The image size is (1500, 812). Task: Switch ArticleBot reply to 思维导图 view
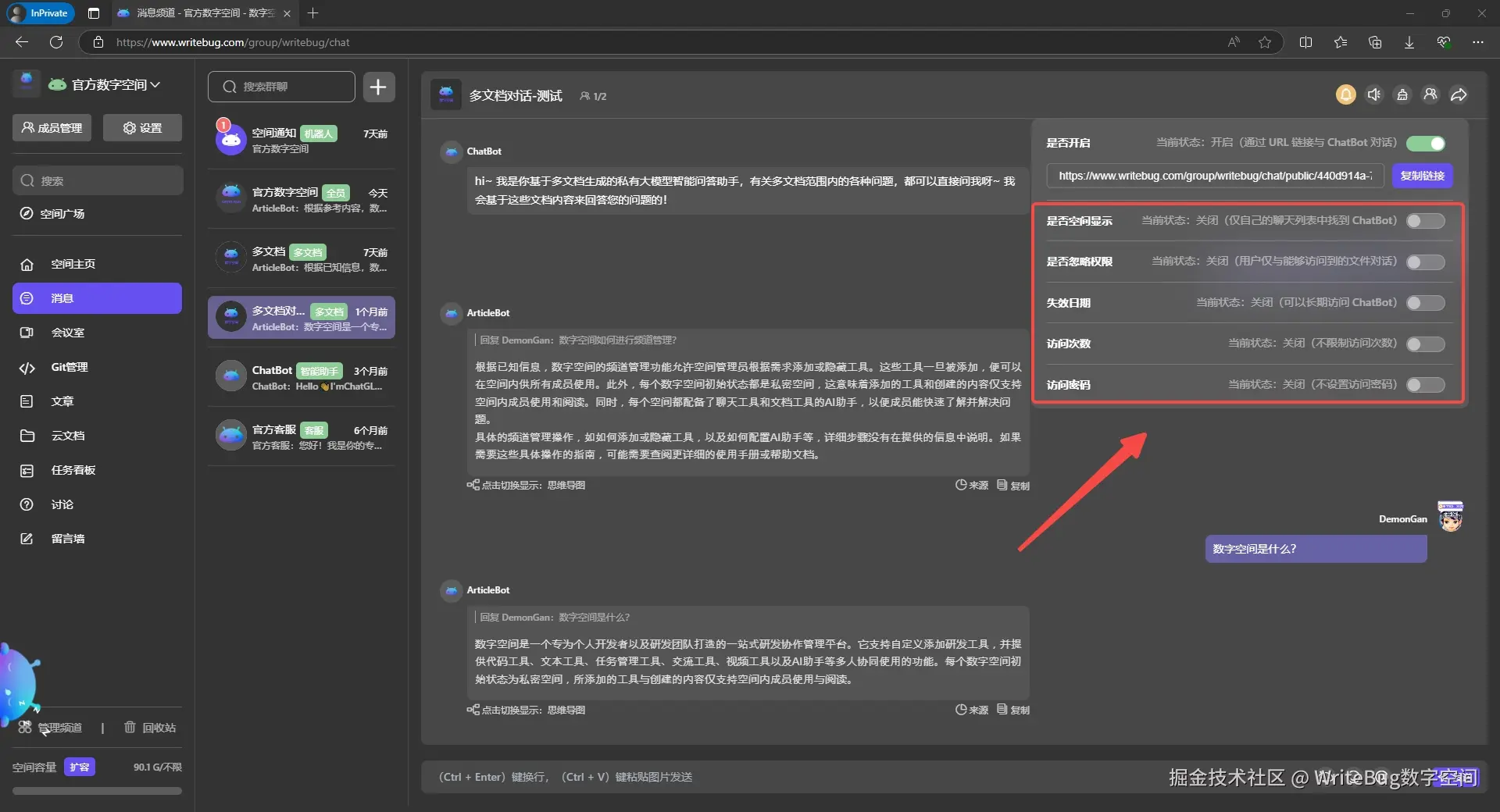527,485
